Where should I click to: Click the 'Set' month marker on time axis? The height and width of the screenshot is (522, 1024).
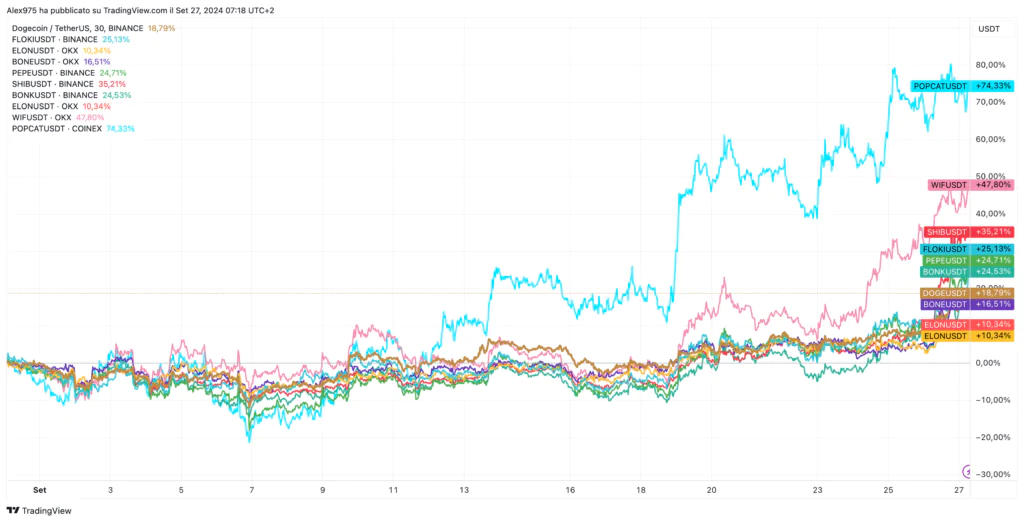click(x=39, y=491)
